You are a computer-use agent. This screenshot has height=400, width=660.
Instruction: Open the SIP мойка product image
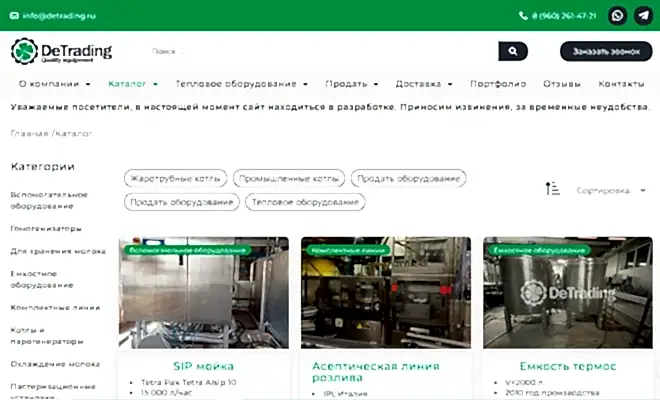(x=204, y=293)
